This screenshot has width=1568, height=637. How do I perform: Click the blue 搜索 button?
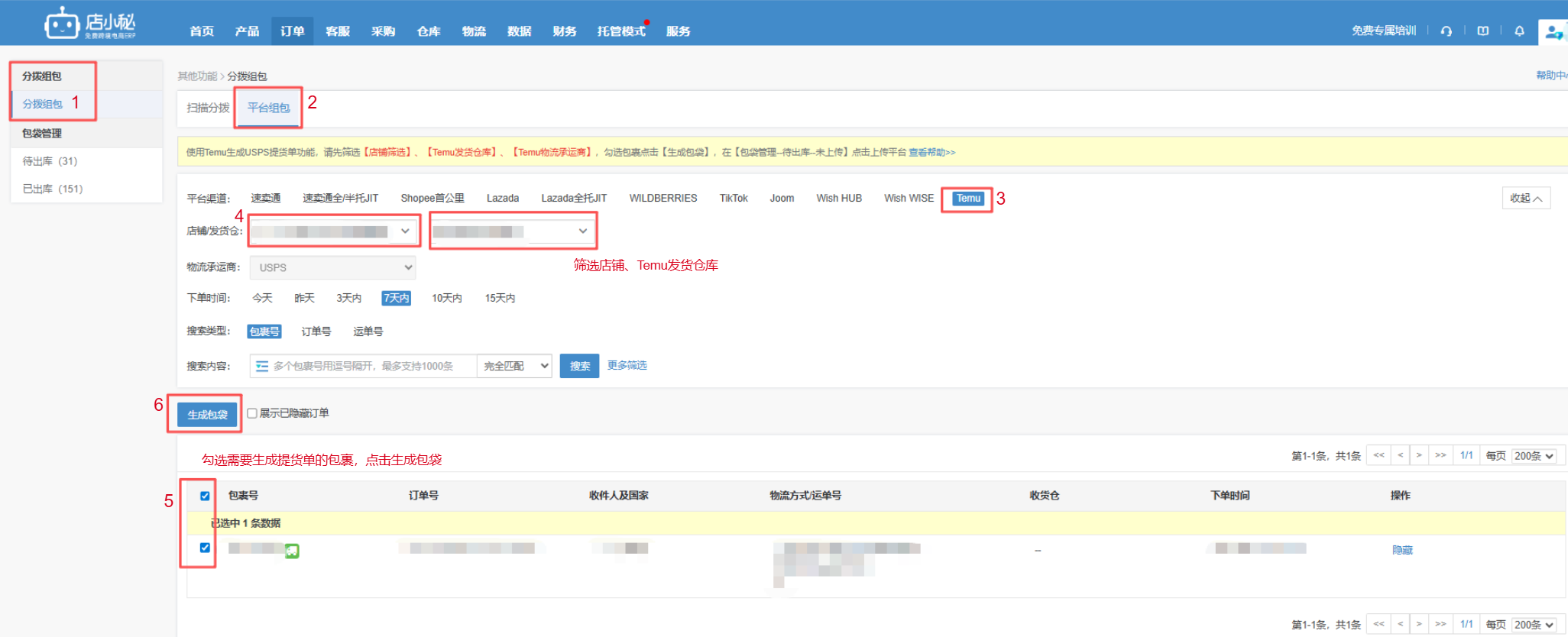579,366
